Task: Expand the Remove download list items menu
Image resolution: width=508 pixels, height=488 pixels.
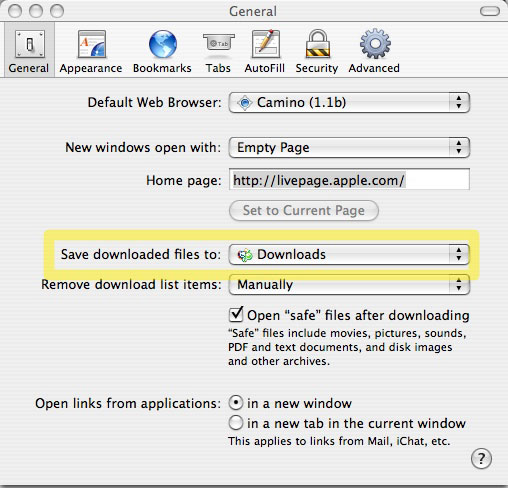Action: pyautogui.click(x=349, y=284)
